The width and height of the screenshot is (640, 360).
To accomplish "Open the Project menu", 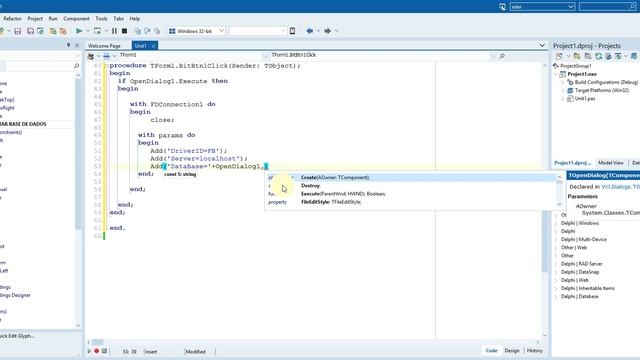I will pyautogui.click(x=35, y=19).
